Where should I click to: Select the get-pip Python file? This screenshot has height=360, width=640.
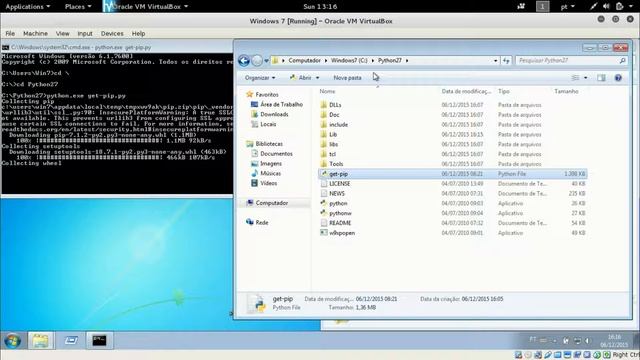(x=452, y=174)
